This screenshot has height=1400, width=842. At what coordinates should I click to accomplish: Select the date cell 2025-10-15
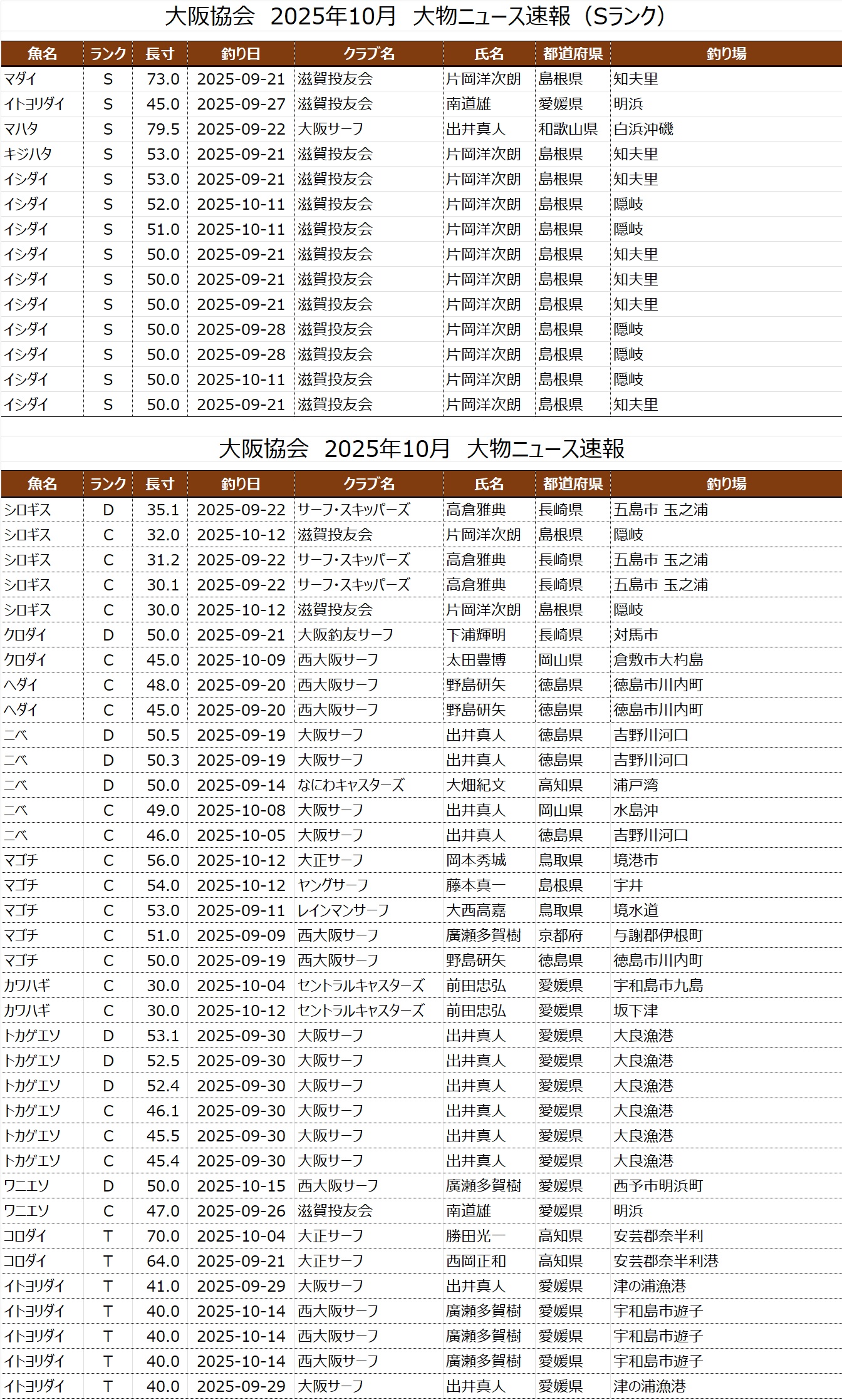click(241, 1186)
